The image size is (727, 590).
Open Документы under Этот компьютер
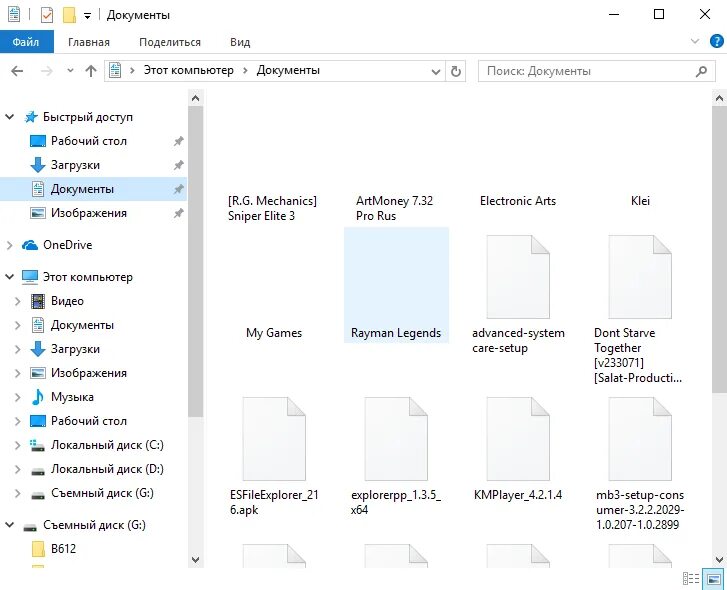pos(82,325)
